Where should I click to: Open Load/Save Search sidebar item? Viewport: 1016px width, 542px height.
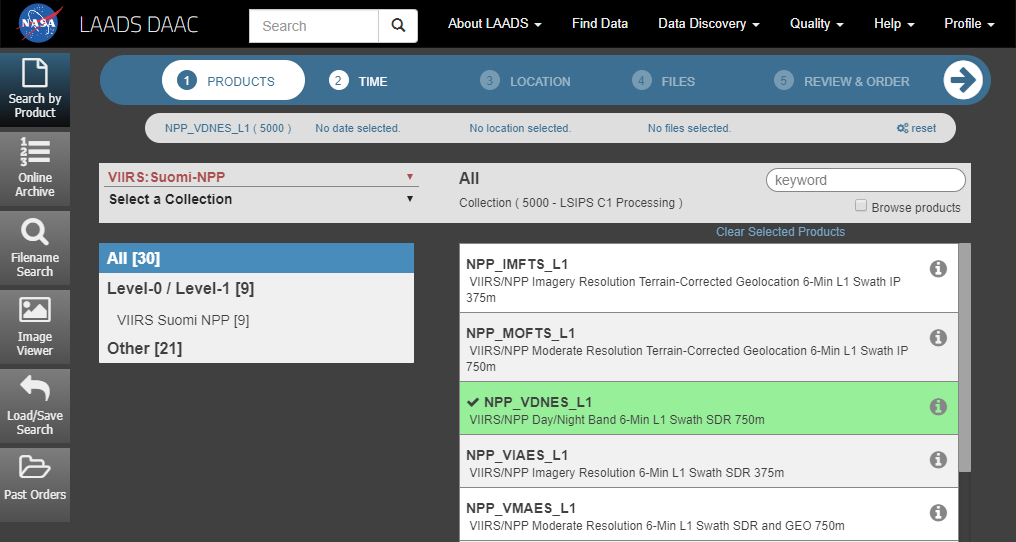[x=35, y=406]
